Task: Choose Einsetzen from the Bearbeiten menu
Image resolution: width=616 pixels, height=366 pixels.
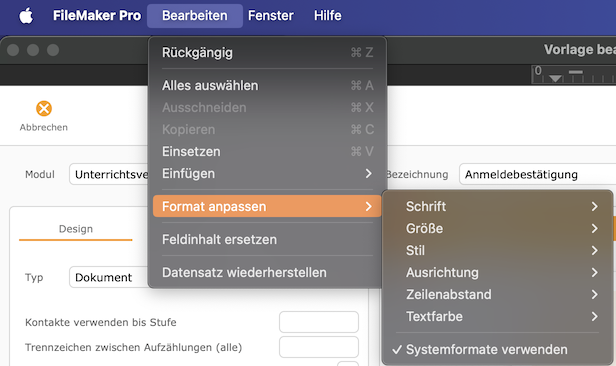Action: pos(267,151)
